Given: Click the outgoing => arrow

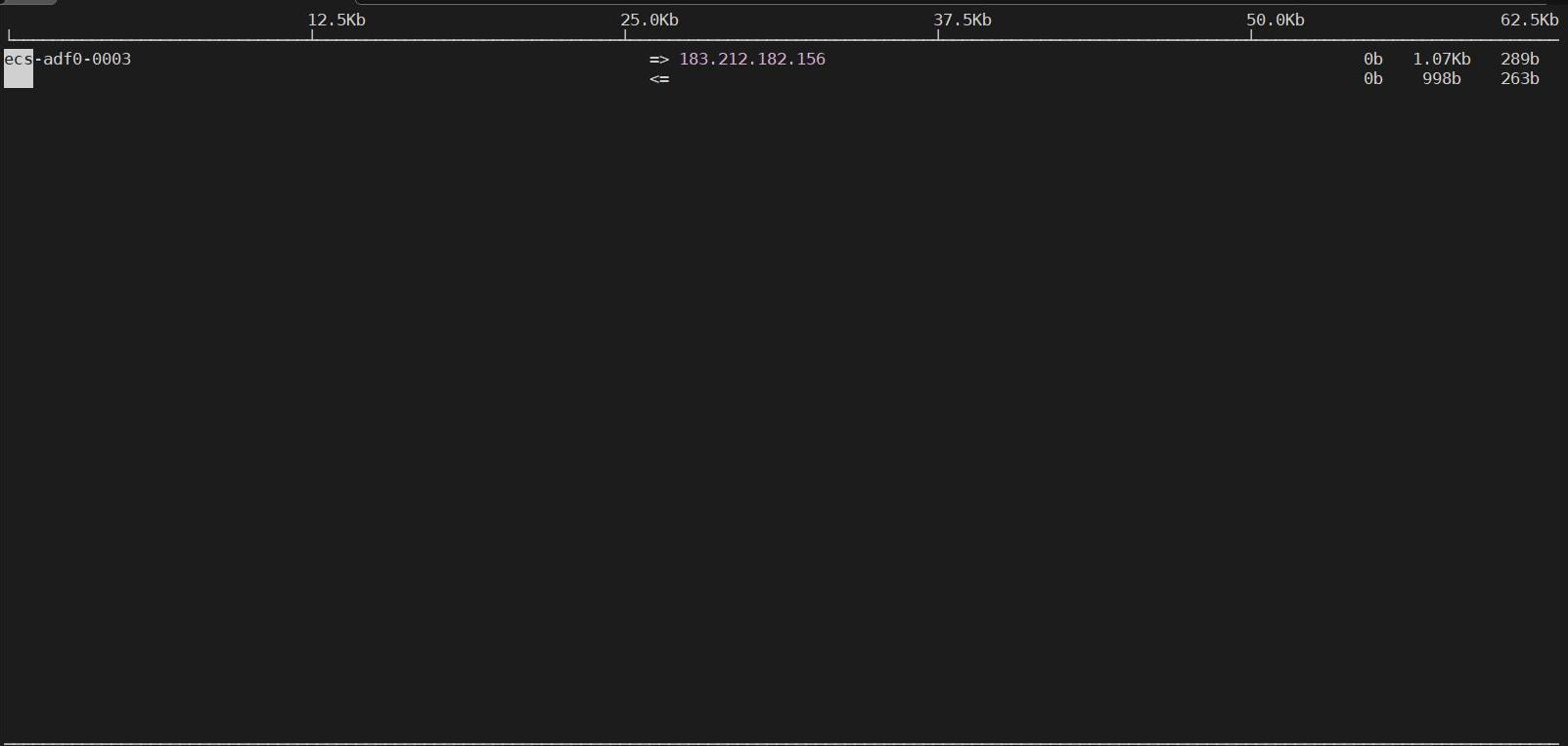Looking at the screenshot, I should tap(659, 59).
